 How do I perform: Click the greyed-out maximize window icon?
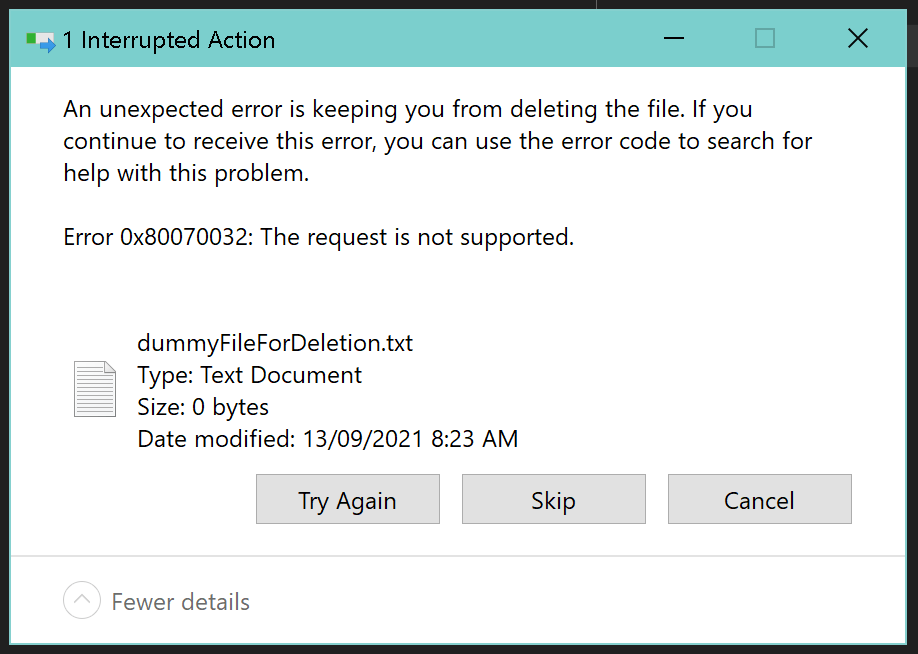click(x=765, y=39)
